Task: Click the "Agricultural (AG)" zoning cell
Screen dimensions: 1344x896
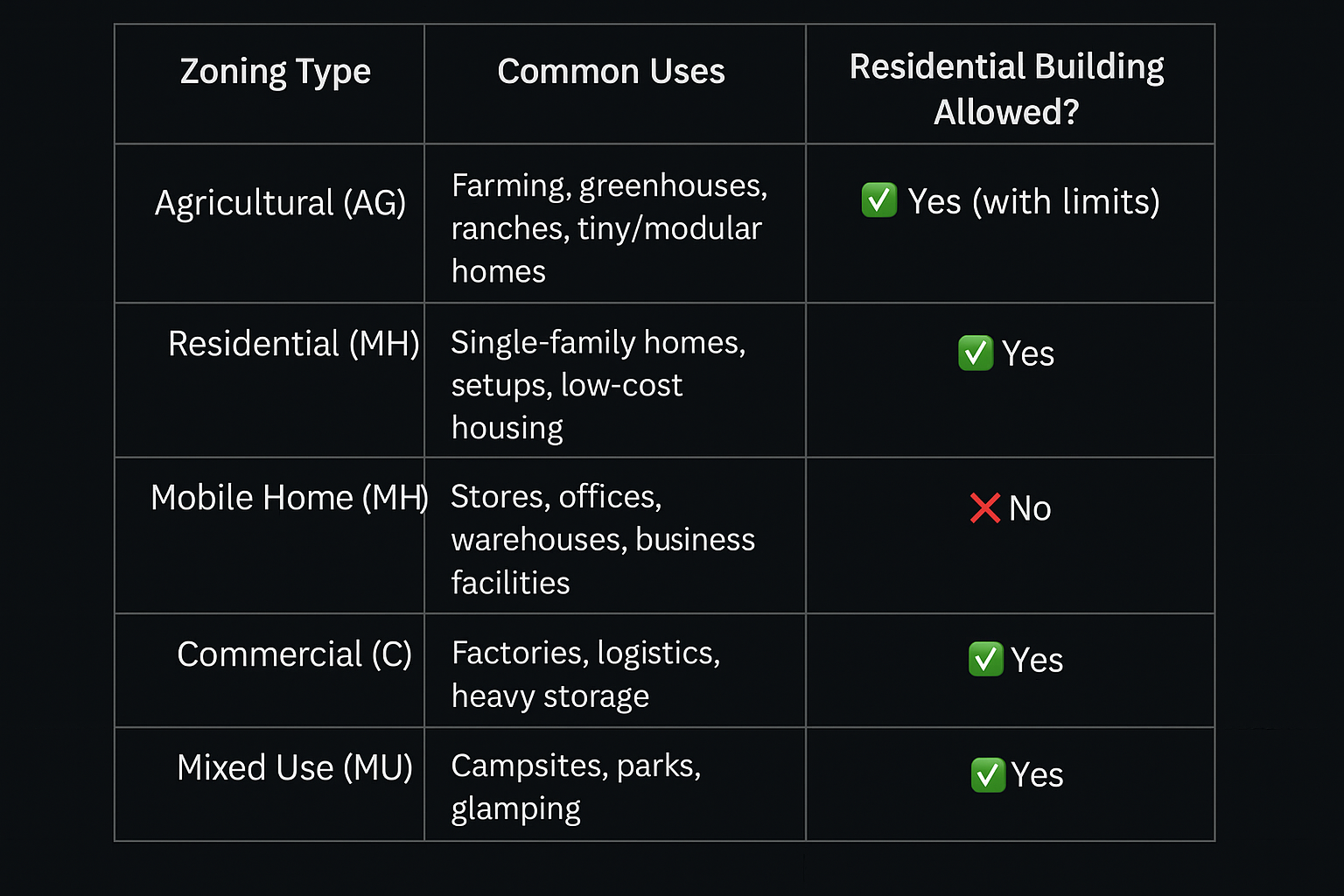Action: [x=280, y=203]
